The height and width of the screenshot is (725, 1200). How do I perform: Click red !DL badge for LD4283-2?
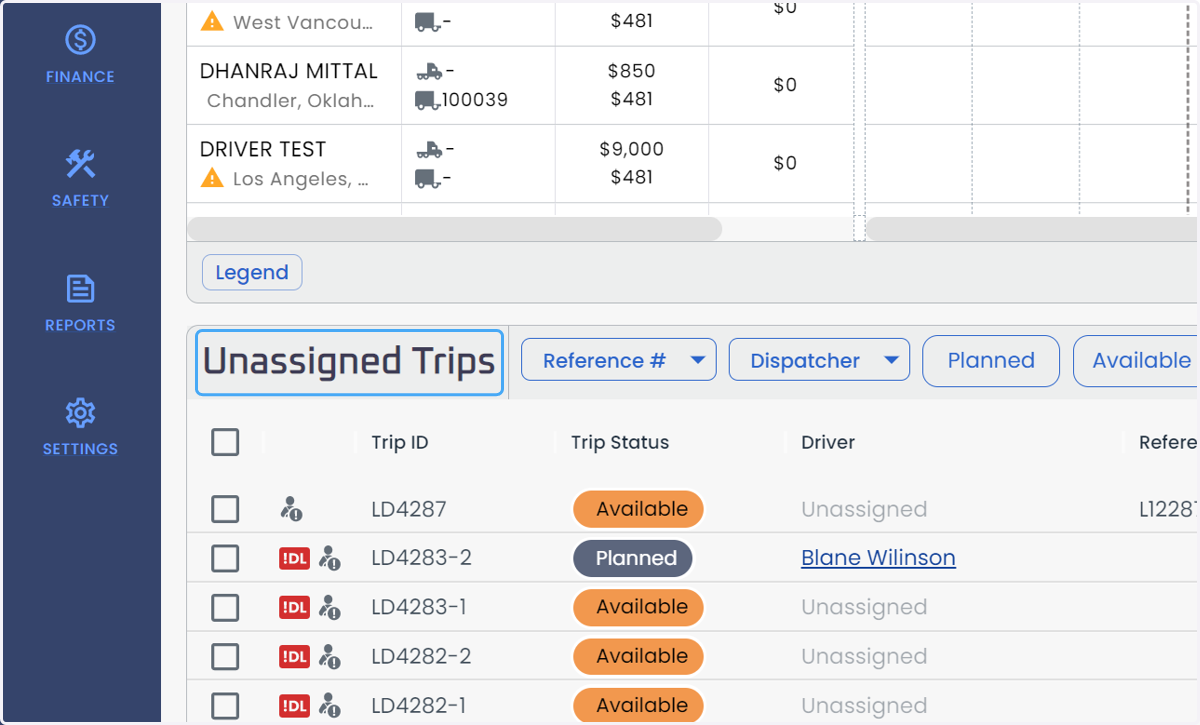[x=294, y=559]
